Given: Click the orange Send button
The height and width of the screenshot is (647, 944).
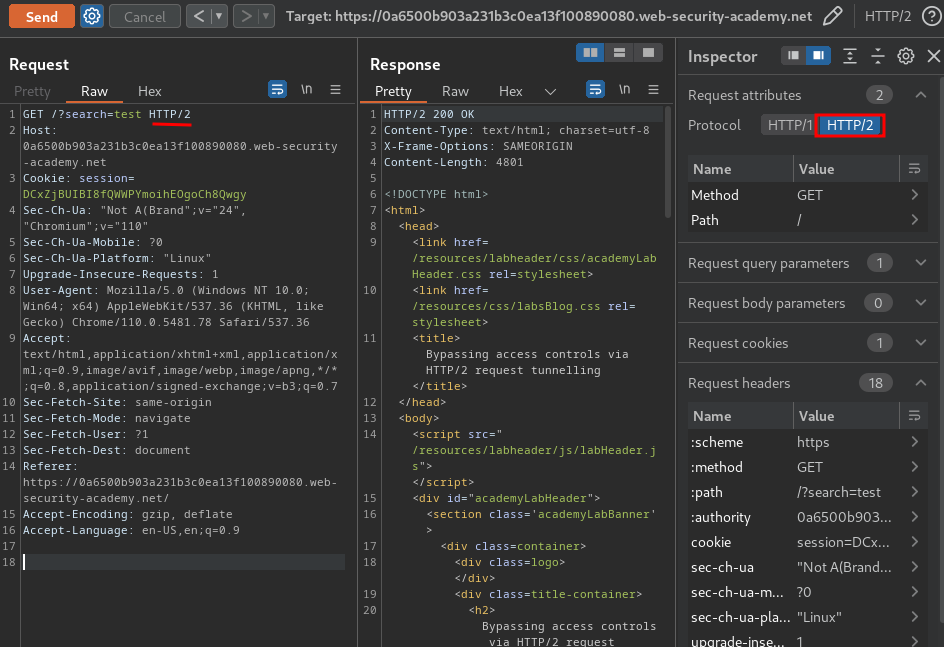Looking at the screenshot, I should (42, 16).
